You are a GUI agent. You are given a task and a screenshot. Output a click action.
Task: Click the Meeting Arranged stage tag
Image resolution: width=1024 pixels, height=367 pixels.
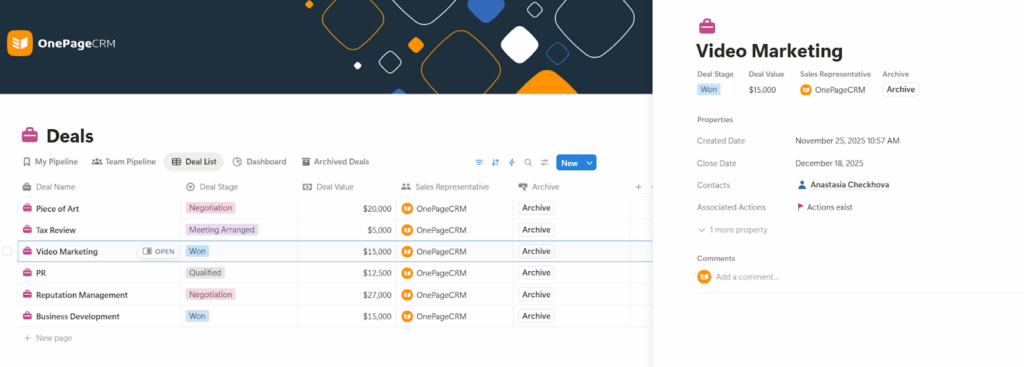pos(222,230)
